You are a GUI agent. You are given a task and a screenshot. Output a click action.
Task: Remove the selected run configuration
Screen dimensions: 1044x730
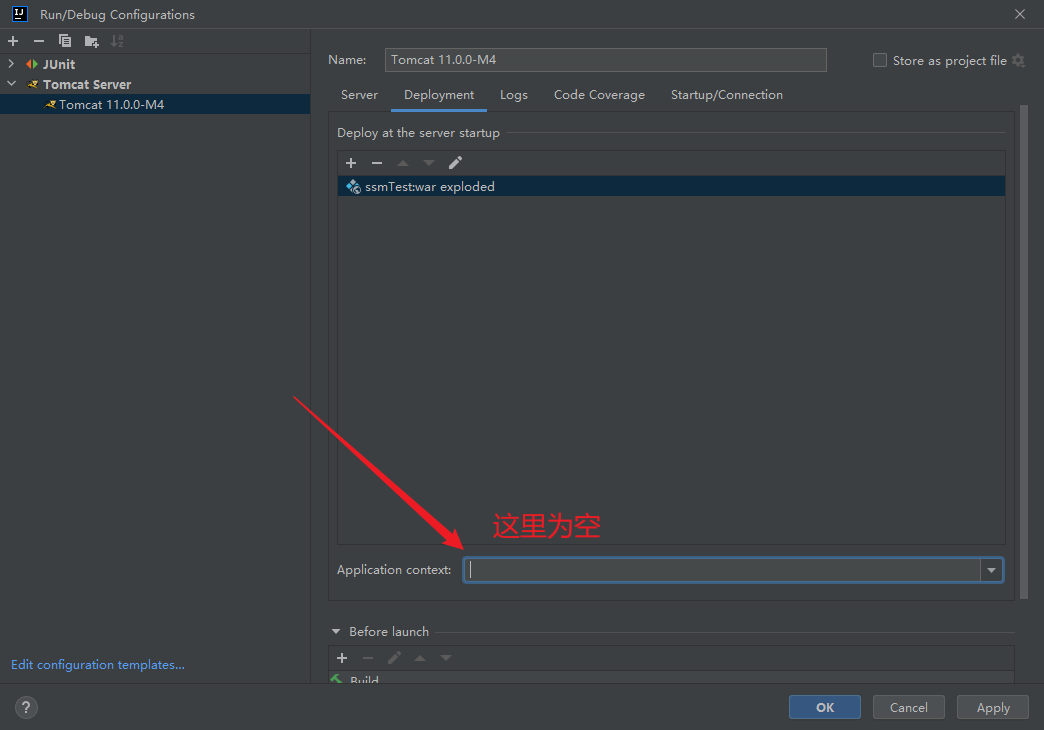tap(39, 41)
